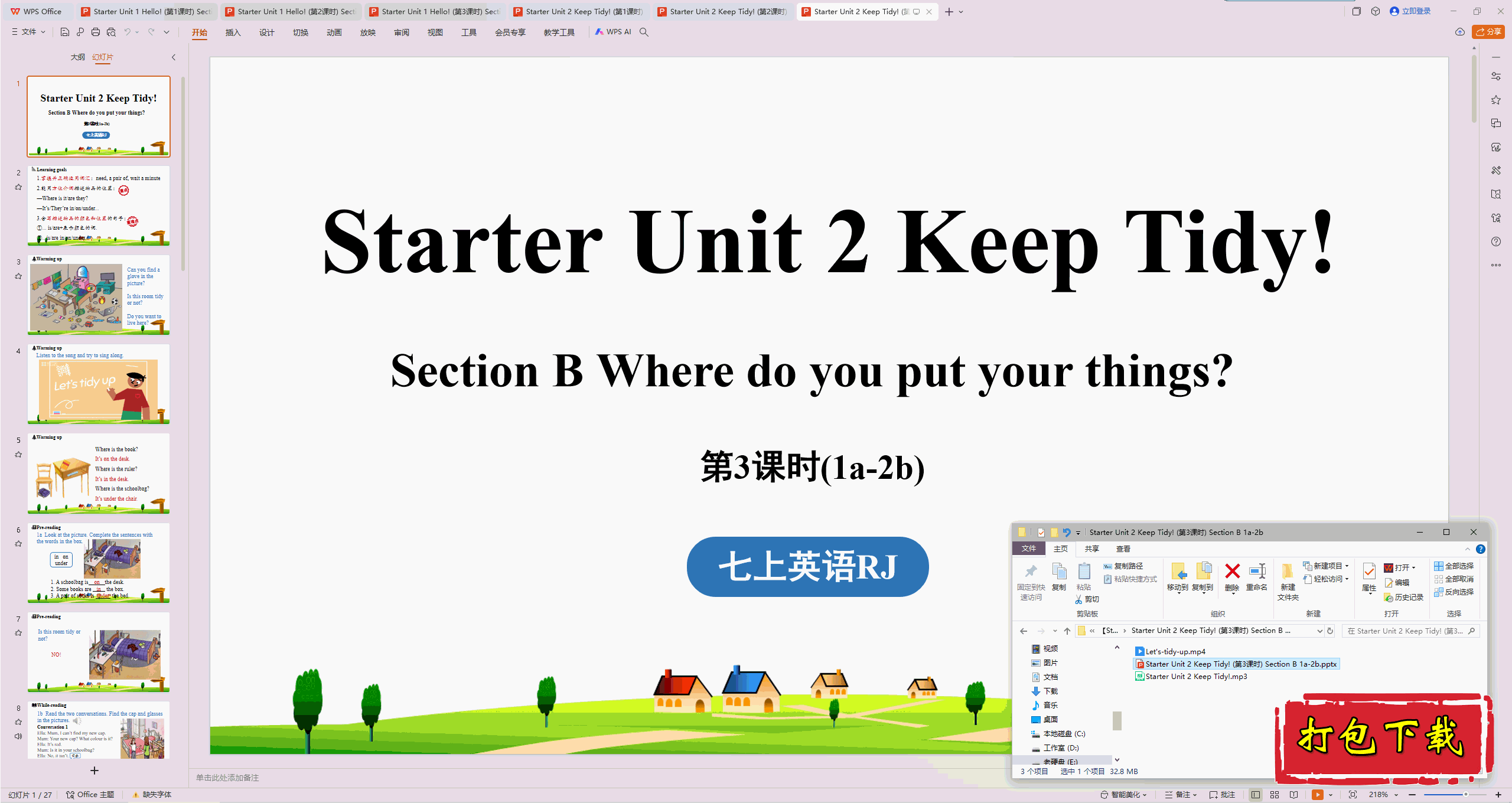The width and height of the screenshot is (1512, 803).
Task: Switch to slide sorter view icon
Action: point(1275,795)
